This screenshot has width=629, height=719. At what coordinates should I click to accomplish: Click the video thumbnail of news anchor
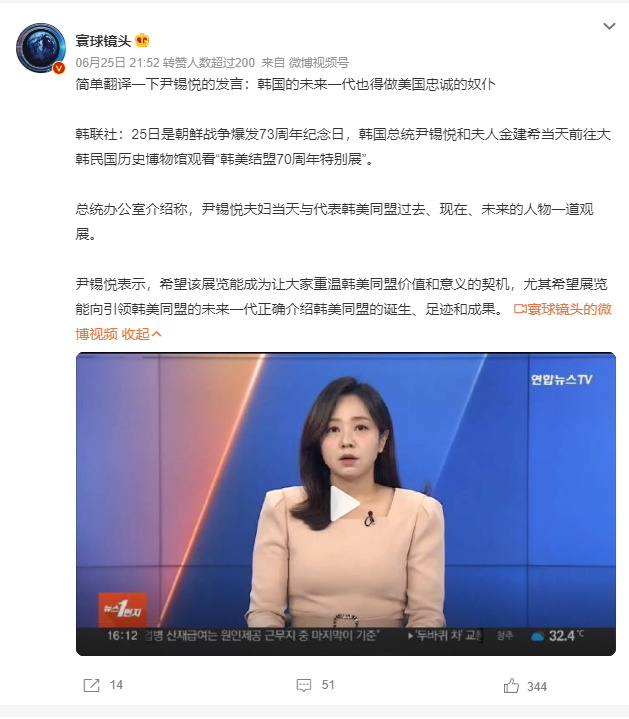click(346, 503)
